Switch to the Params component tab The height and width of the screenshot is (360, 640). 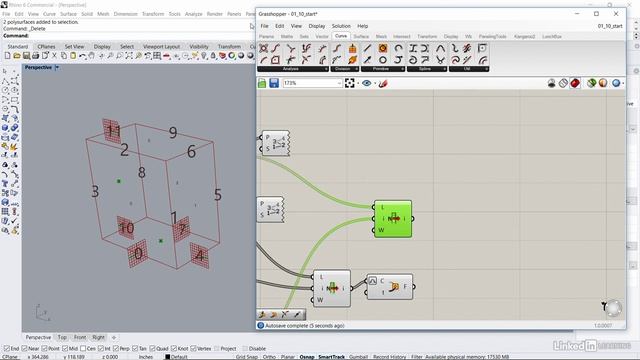[267, 36]
